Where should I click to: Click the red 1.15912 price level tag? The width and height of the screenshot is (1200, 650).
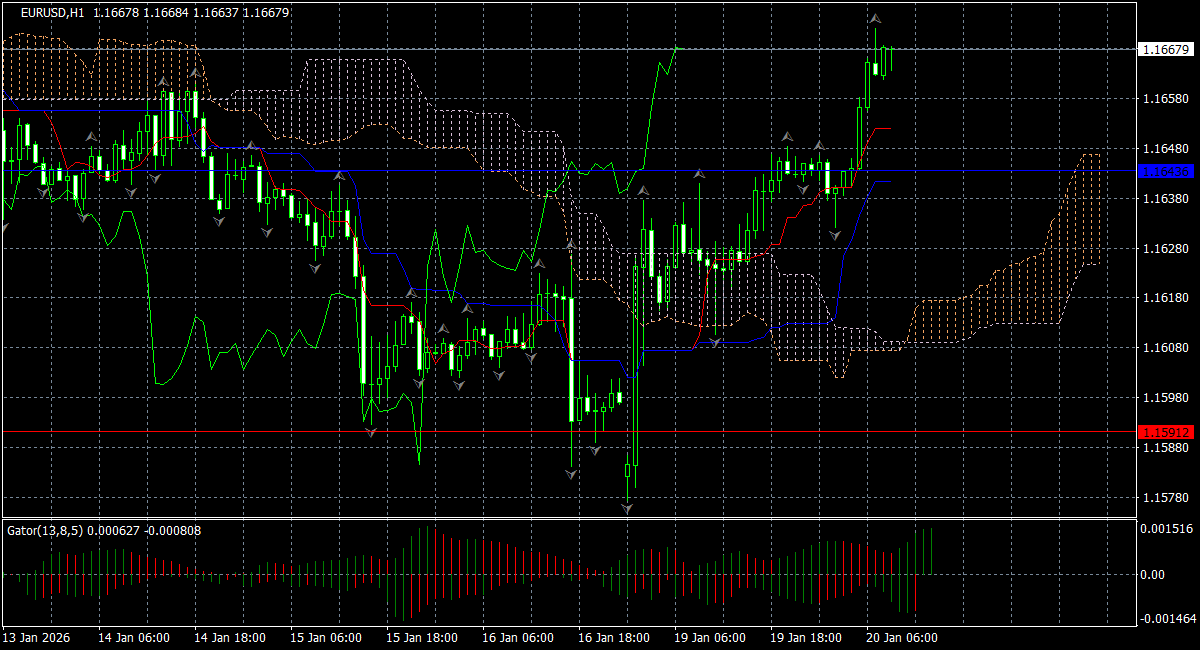1166,432
